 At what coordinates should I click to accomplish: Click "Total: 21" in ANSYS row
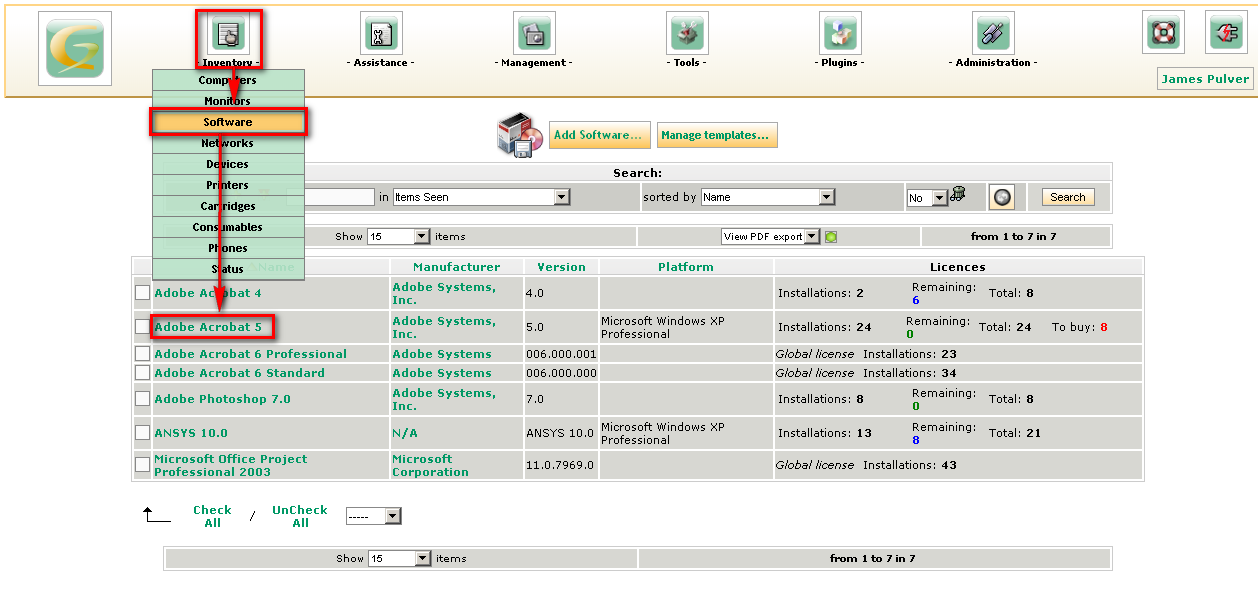click(1015, 433)
